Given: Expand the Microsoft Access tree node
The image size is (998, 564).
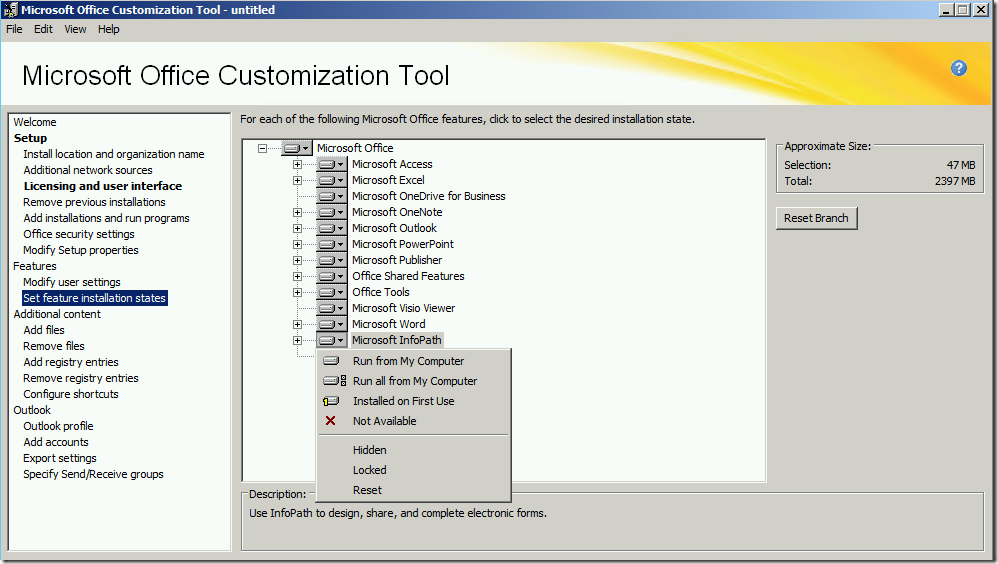Looking at the screenshot, I should coord(297,164).
